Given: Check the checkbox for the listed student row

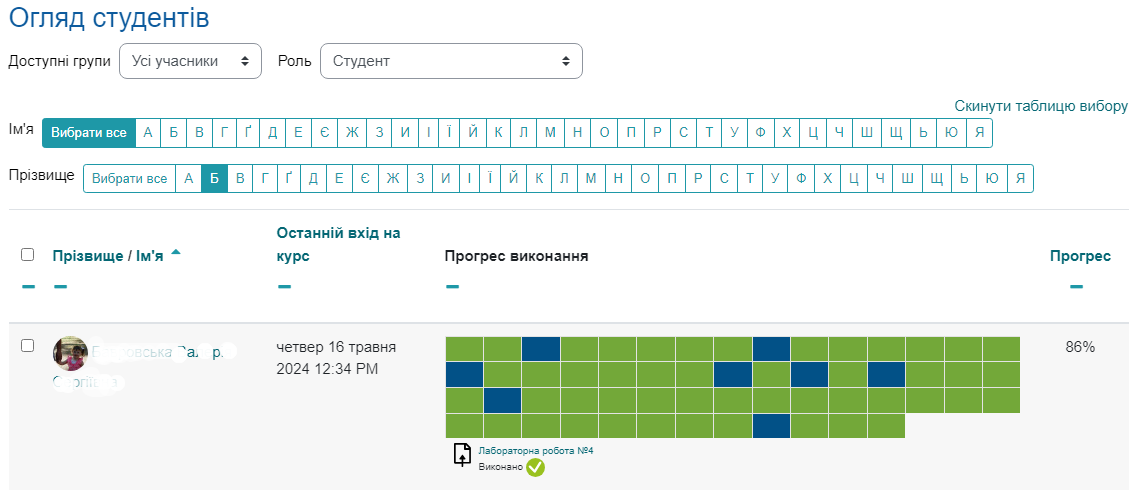Looking at the screenshot, I should pyautogui.click(x=28, y=346).
